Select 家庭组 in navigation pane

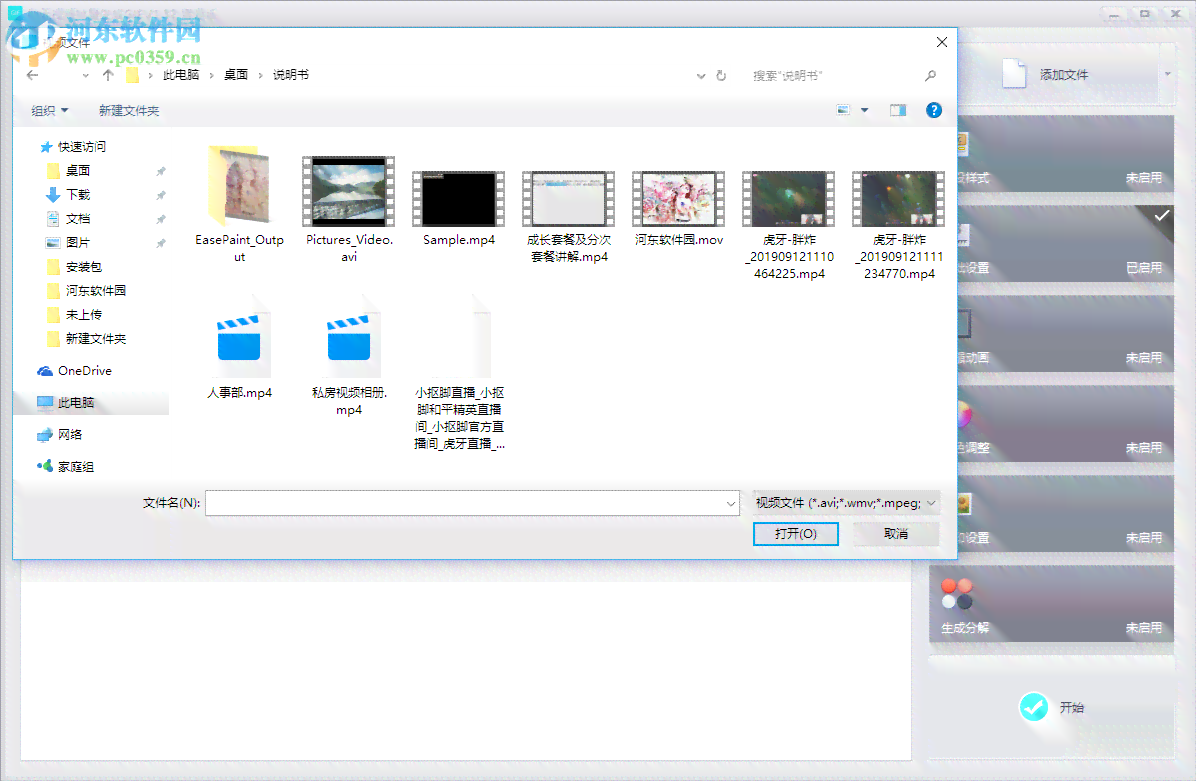(x=76, y=466)
